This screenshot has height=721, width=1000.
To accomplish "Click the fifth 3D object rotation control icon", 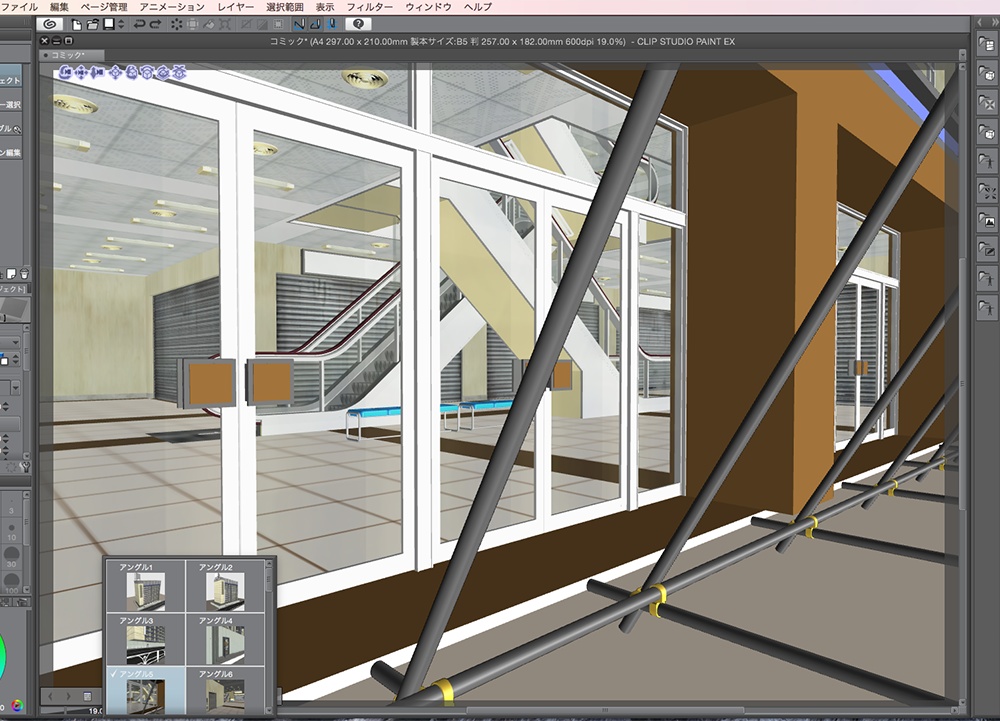I will (131, 73).
